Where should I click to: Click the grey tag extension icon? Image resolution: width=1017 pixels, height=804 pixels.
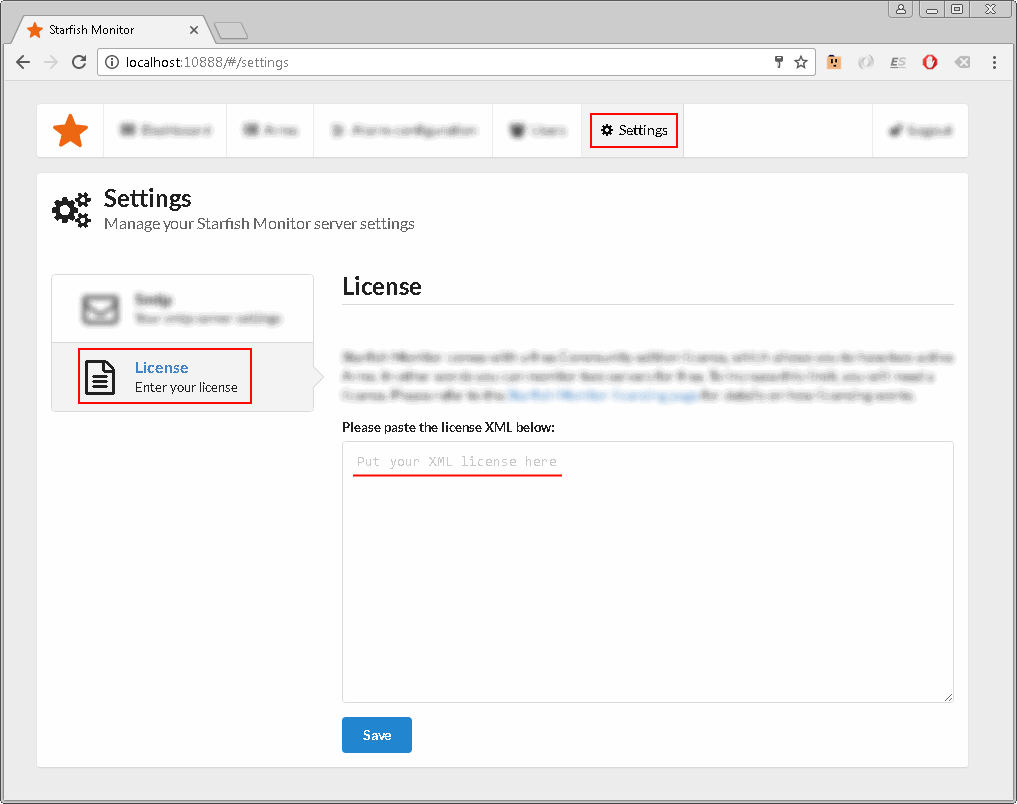[x=963, y=62]
